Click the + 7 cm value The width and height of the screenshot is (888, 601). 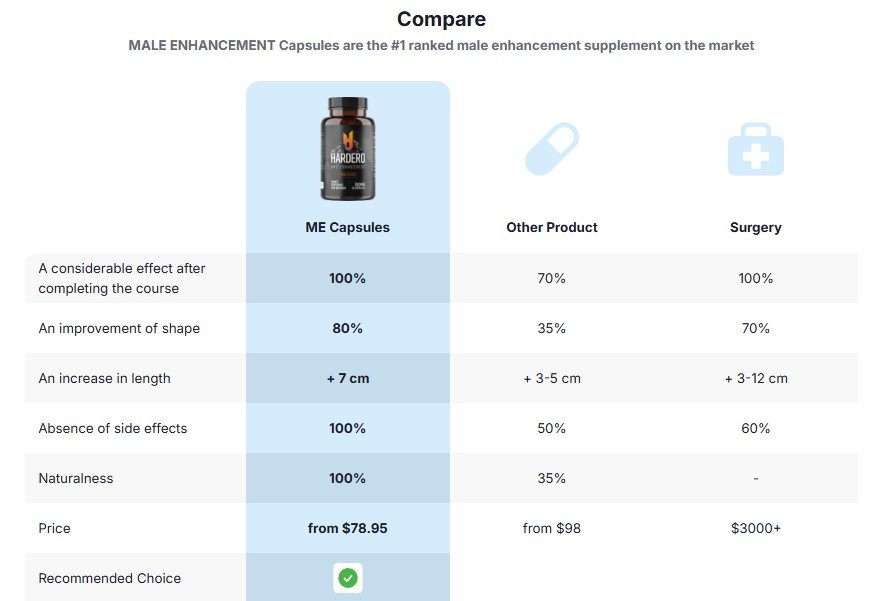click(348, 378)
